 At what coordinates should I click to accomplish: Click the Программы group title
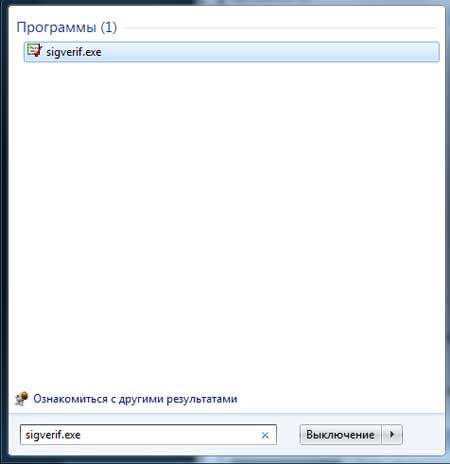tap(56, 27)
